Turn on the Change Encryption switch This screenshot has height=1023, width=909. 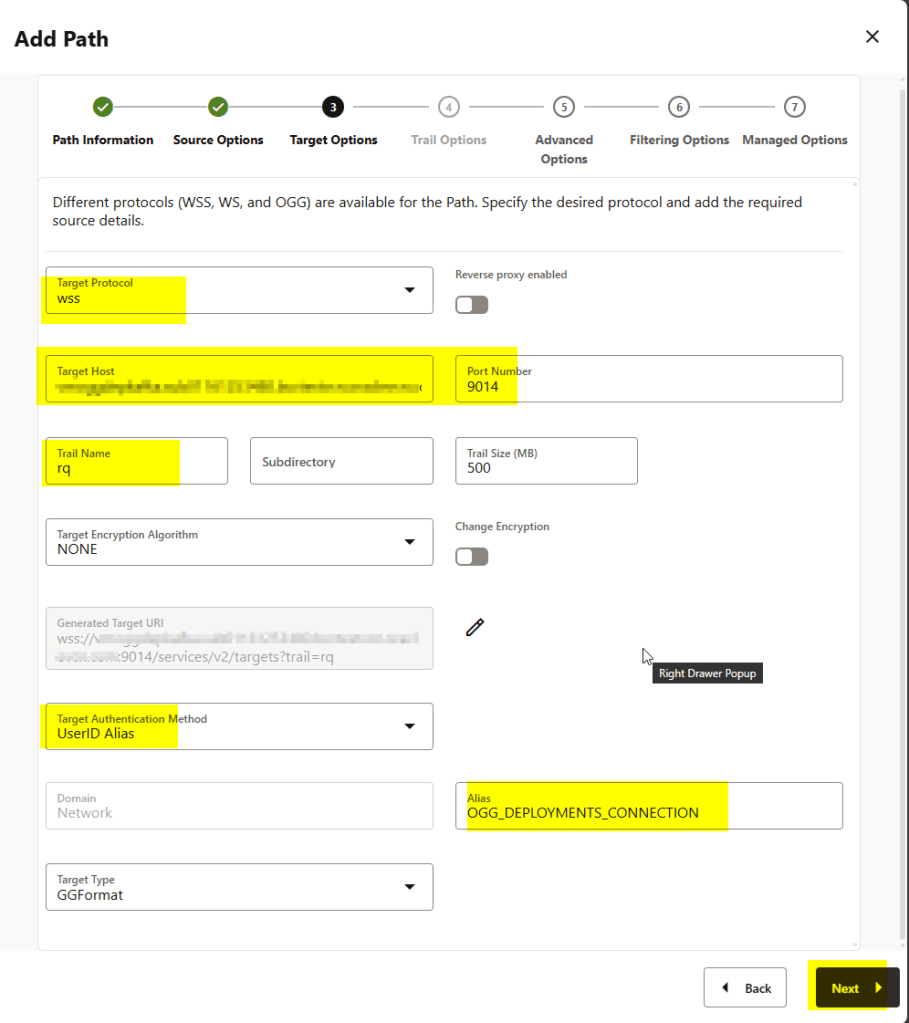(x=471, y=556)
